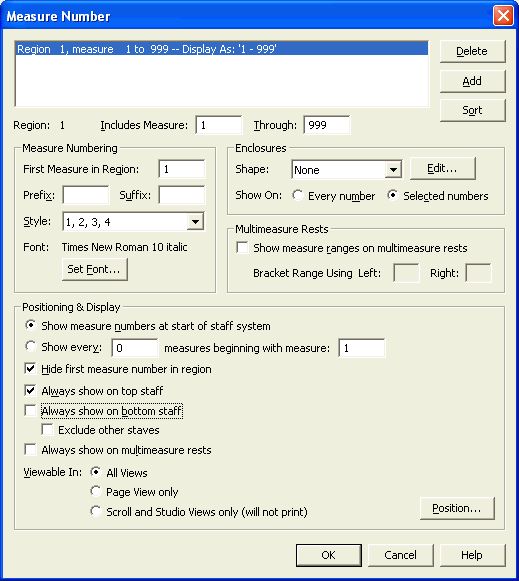Sort the measure number regions

click(x=472, y=110)
